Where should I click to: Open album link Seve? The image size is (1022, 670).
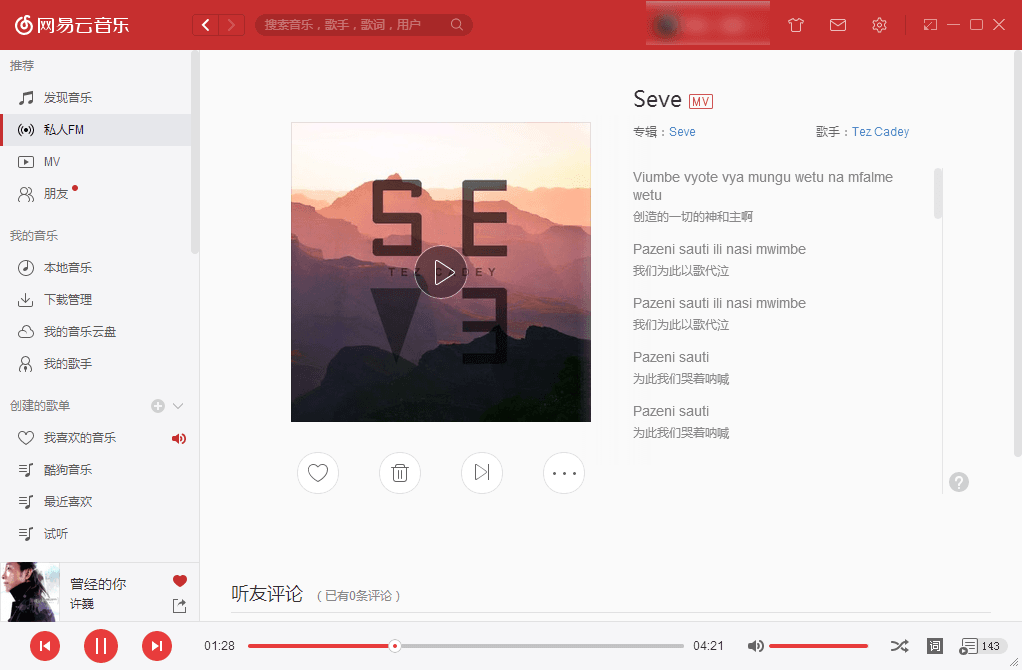point(682,132)
